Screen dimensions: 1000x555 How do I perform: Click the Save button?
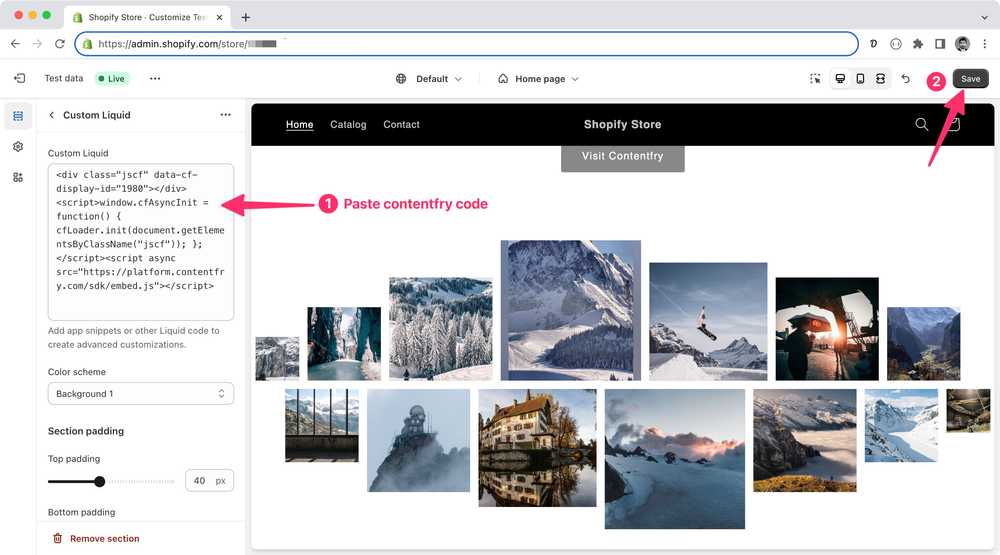point(970,79)
